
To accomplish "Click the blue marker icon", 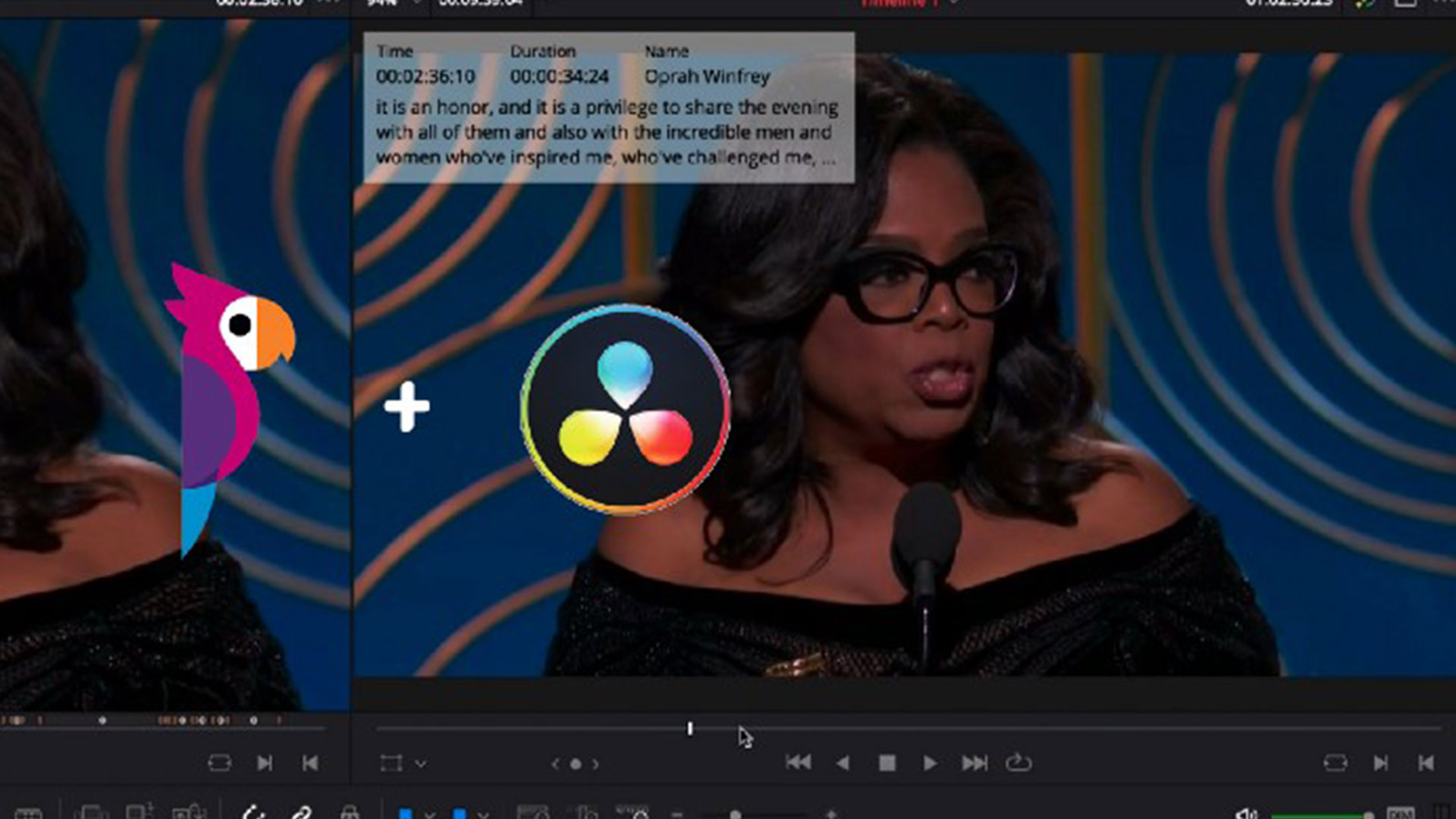I will pyautogui.click(x=460, y=814).
